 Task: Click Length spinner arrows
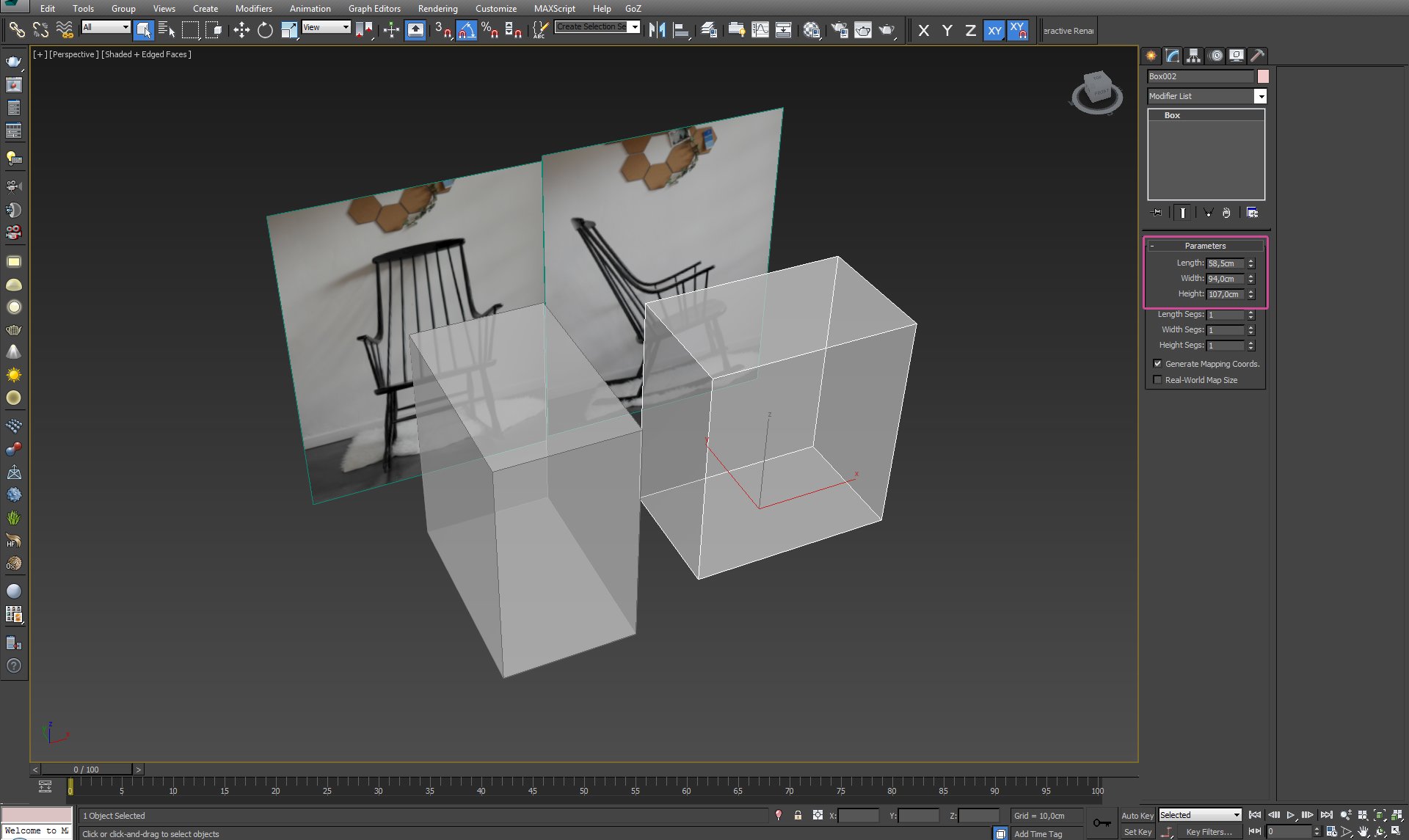[x=1251, y=263]
